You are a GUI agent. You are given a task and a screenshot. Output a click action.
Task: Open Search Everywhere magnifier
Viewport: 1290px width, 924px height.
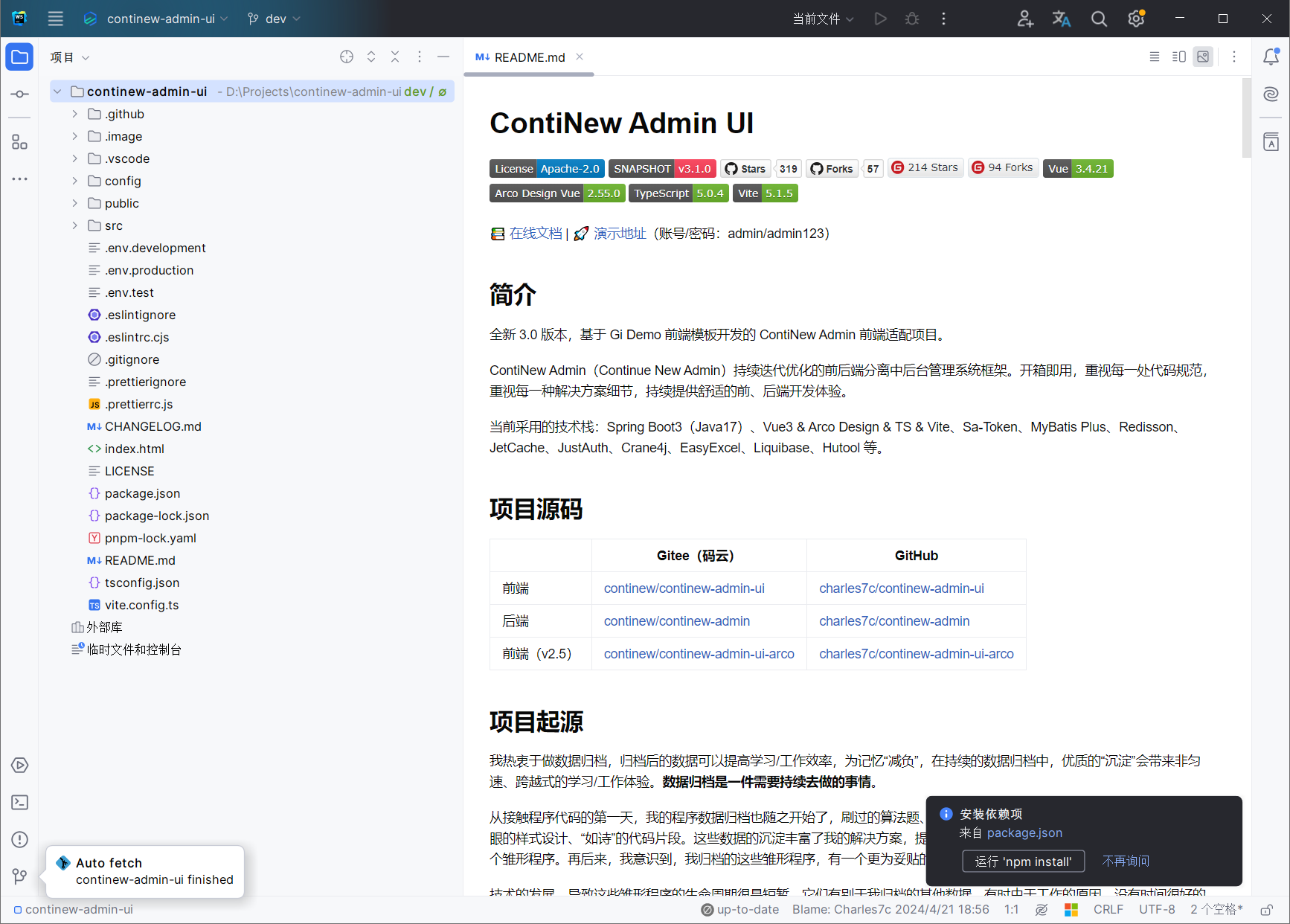[1099, 19]
